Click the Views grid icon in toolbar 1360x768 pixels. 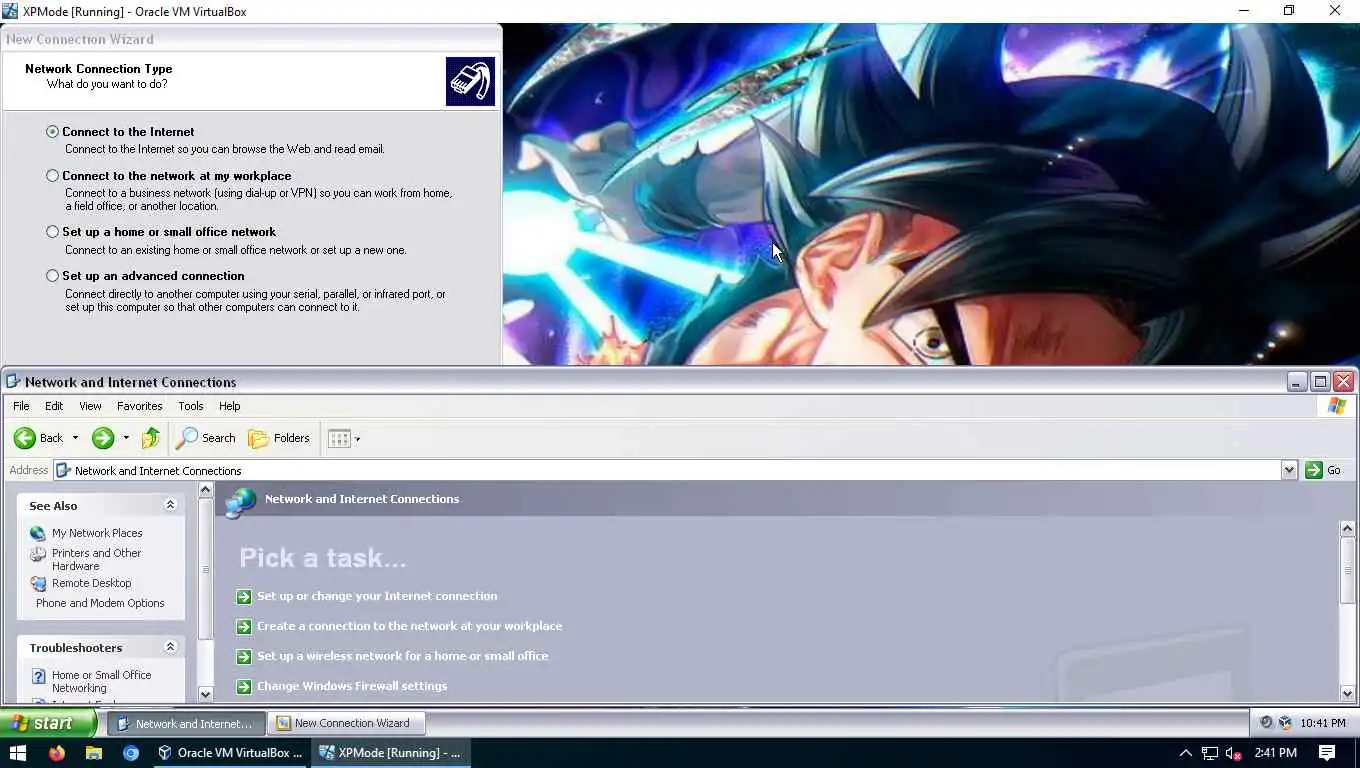point(339,438)
